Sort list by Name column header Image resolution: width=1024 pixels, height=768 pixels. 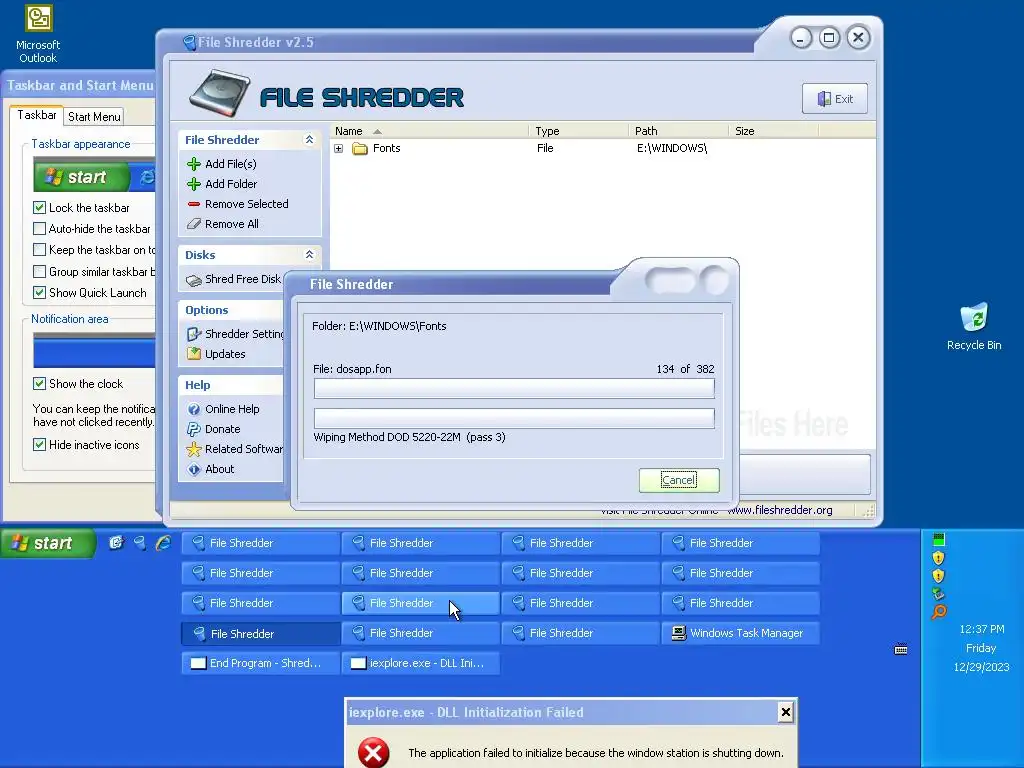click(429, 131)
